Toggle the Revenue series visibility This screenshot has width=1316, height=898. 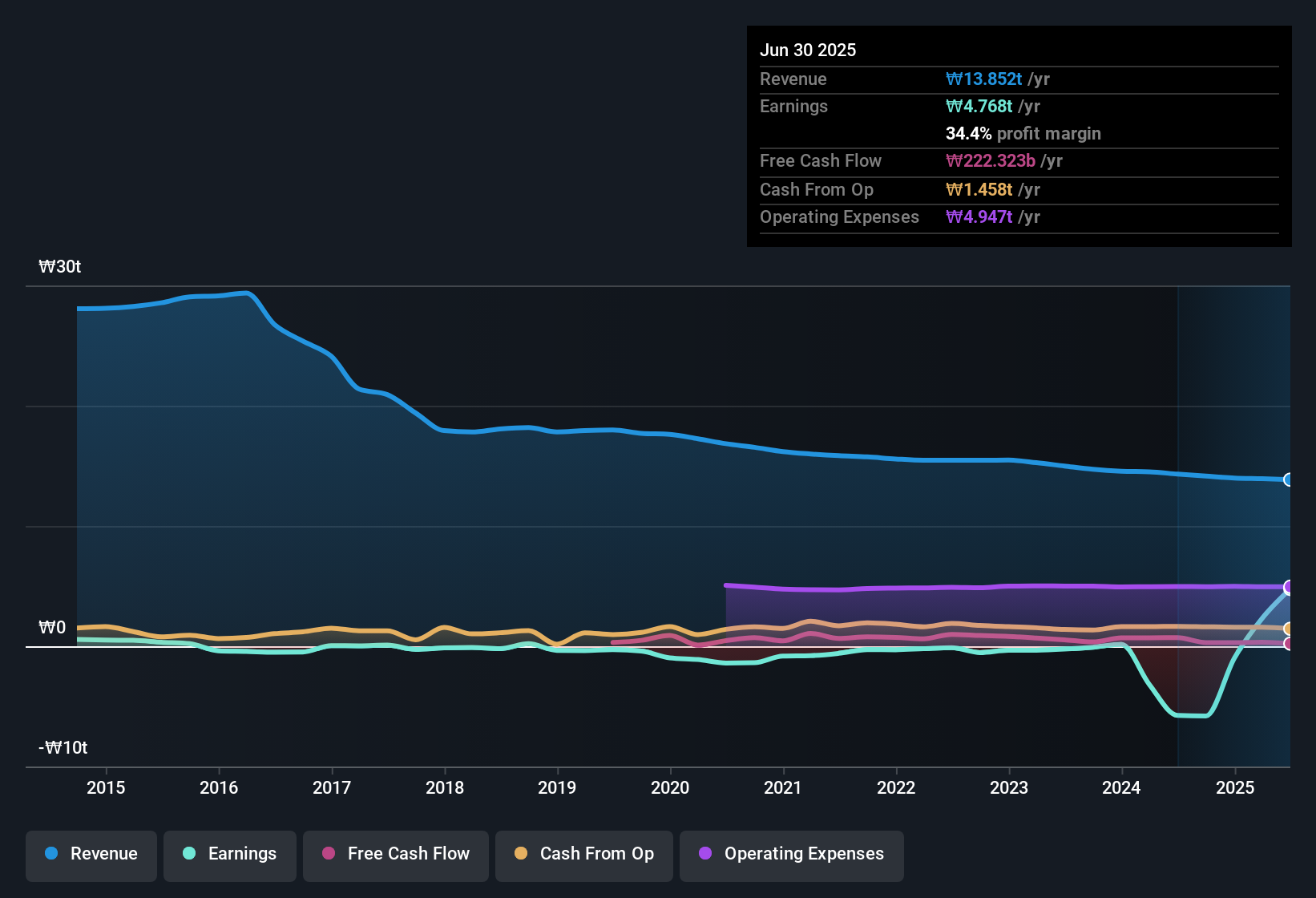pos(91,855)
